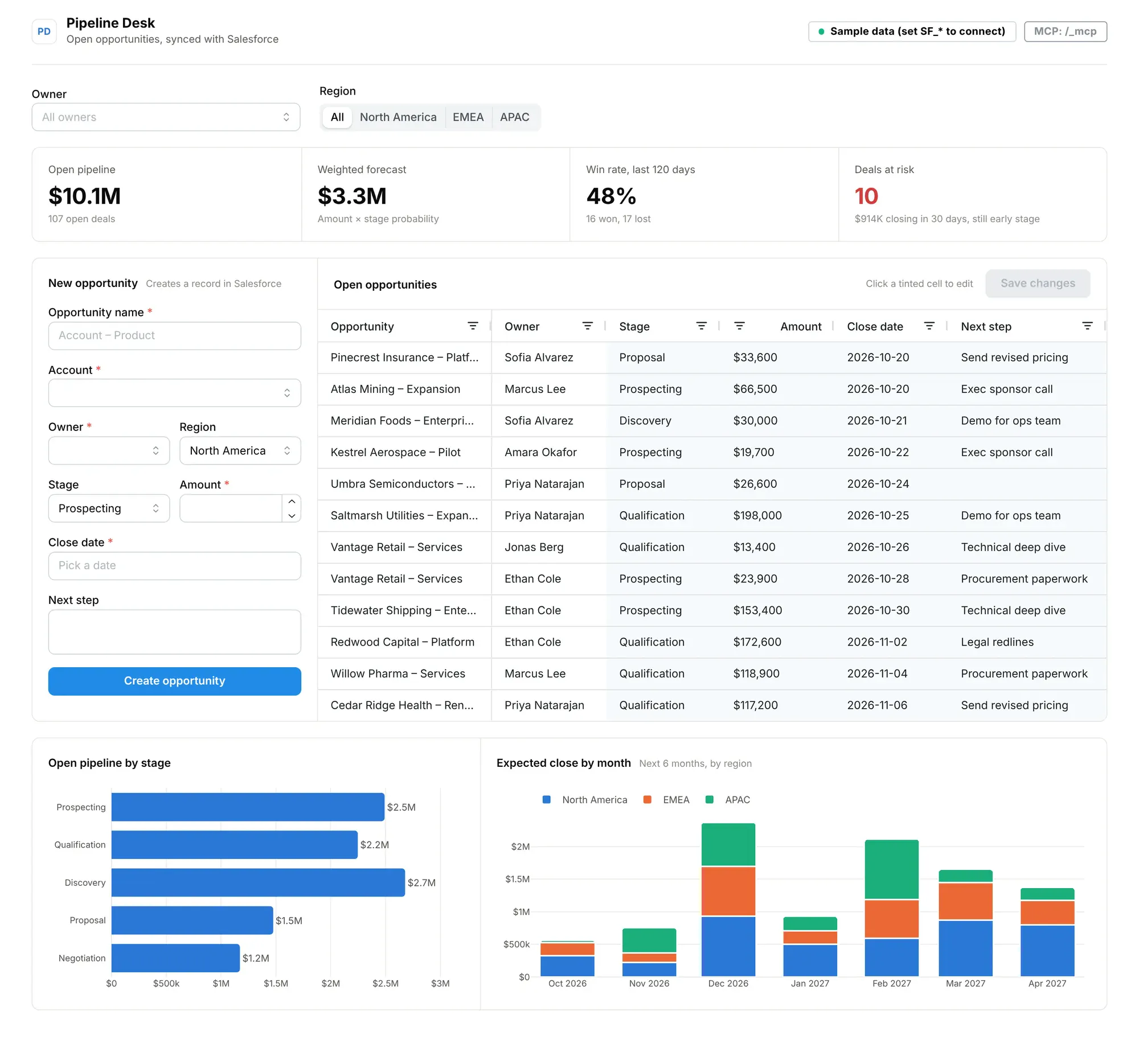Open the Stage column filter icon
The height and width of the screenshot is (1064, 1139).
click(701, 326)
